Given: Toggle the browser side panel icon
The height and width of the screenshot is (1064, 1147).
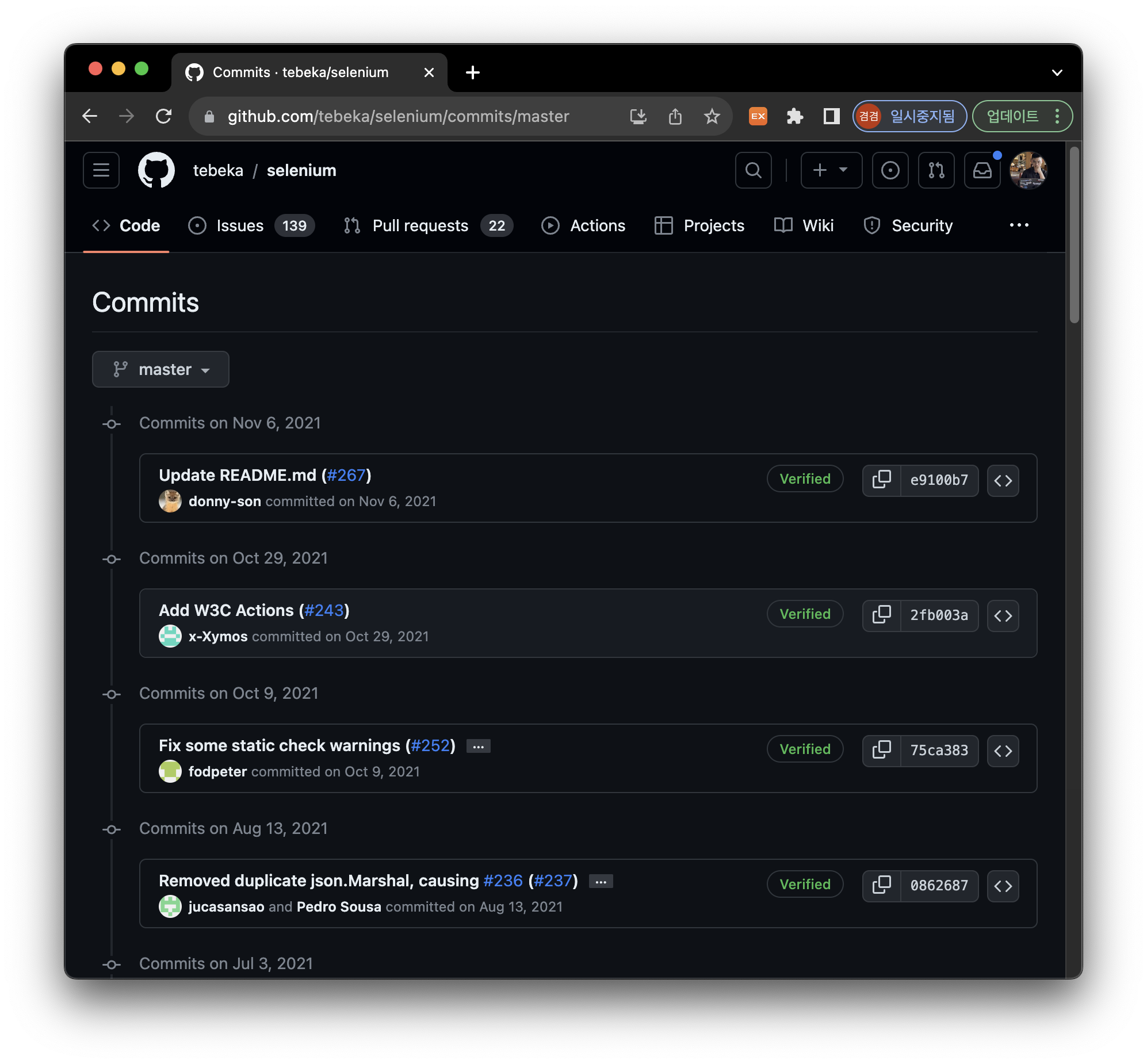Looking at the screenshot, I should tap(831, 117).
